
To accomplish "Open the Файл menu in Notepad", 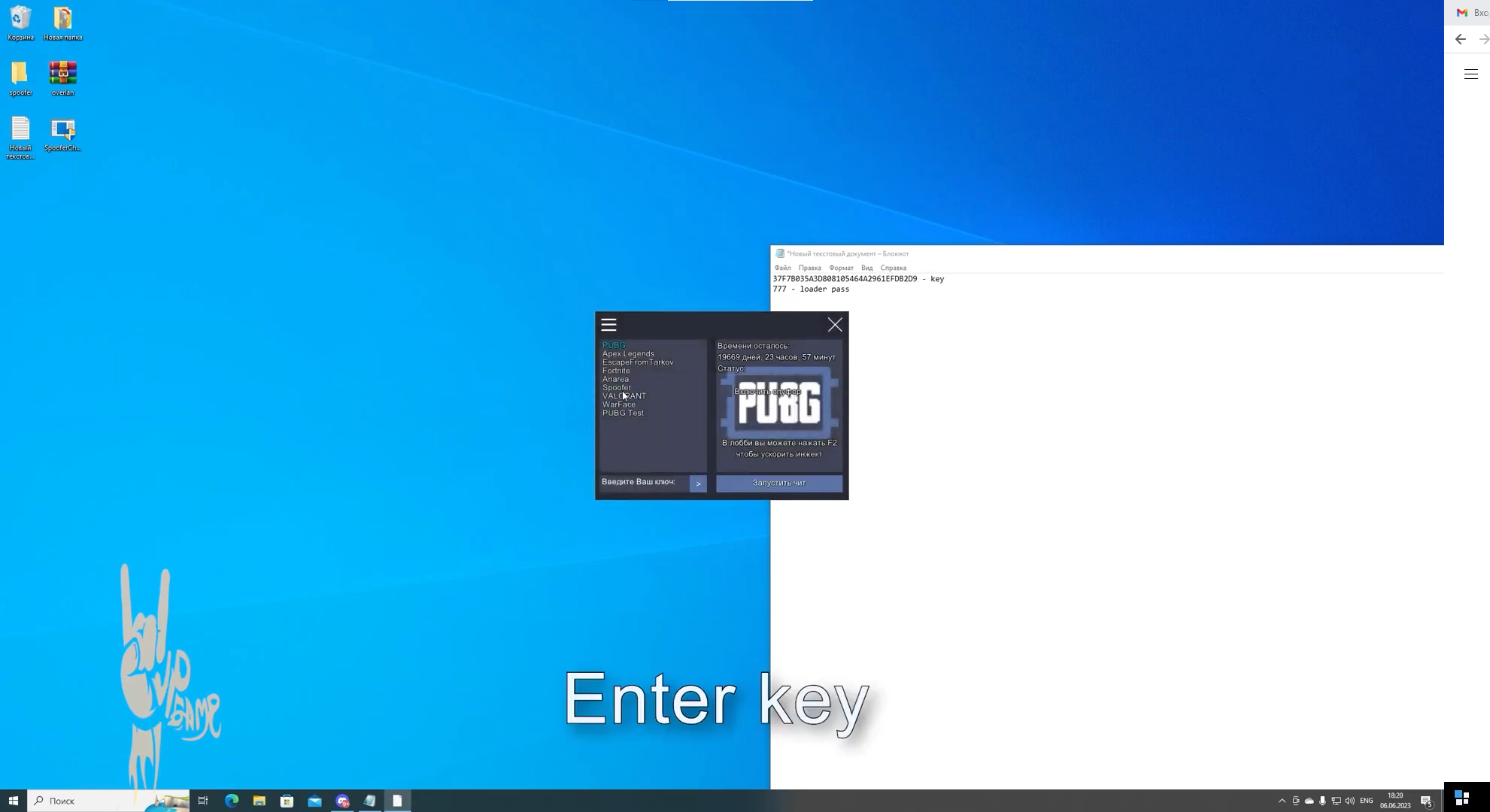I will click(x=782, y=268).
